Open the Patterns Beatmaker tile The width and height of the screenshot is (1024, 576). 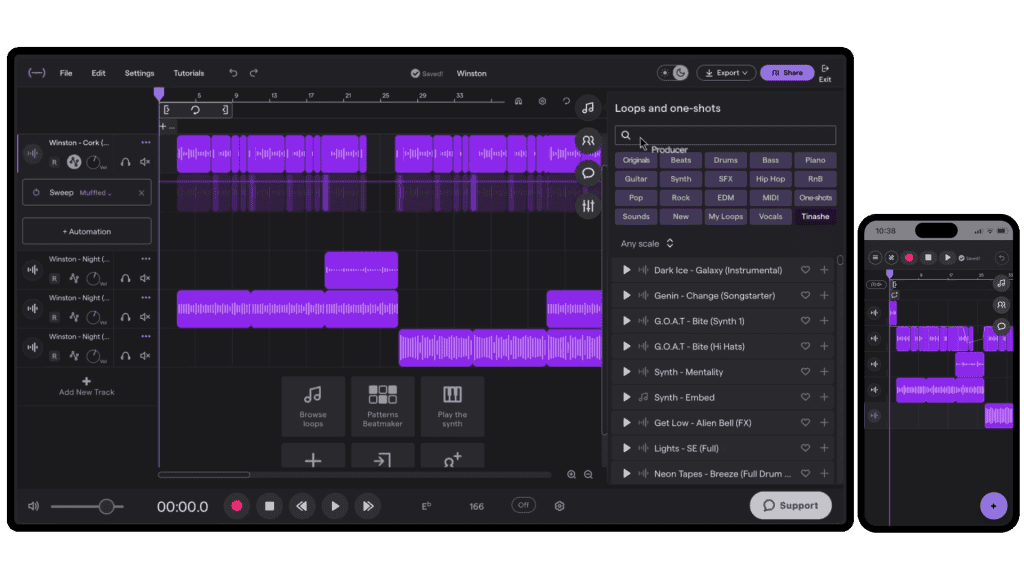pos(383,406)
